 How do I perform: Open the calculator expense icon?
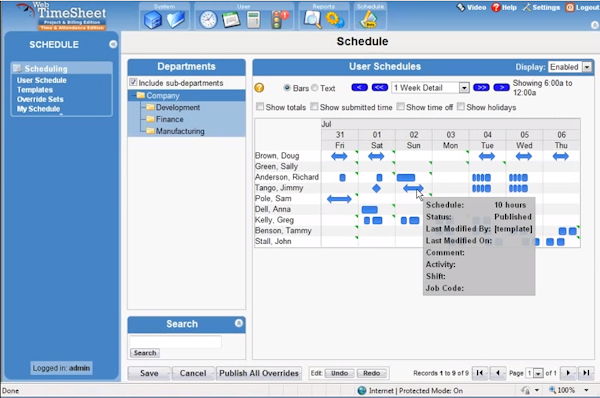coord(253,20)
